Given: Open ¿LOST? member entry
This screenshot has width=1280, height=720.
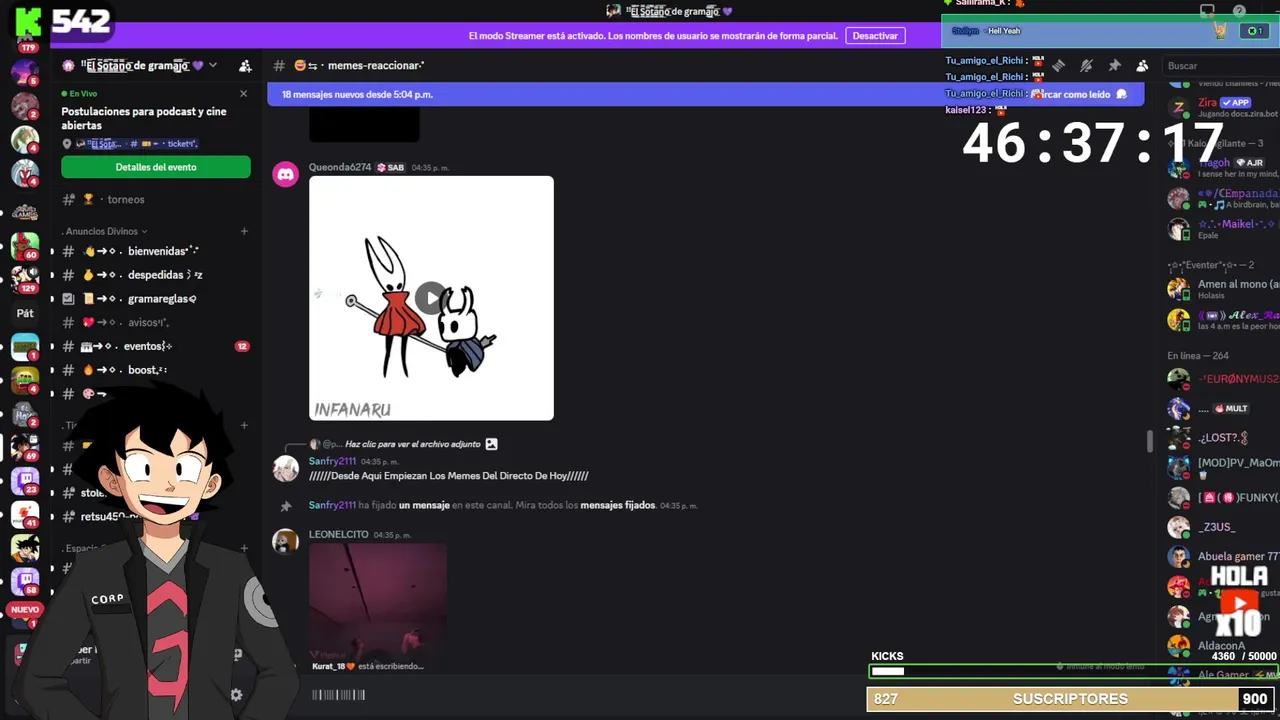Looking at the screenshot, I should pos(1222,438).
